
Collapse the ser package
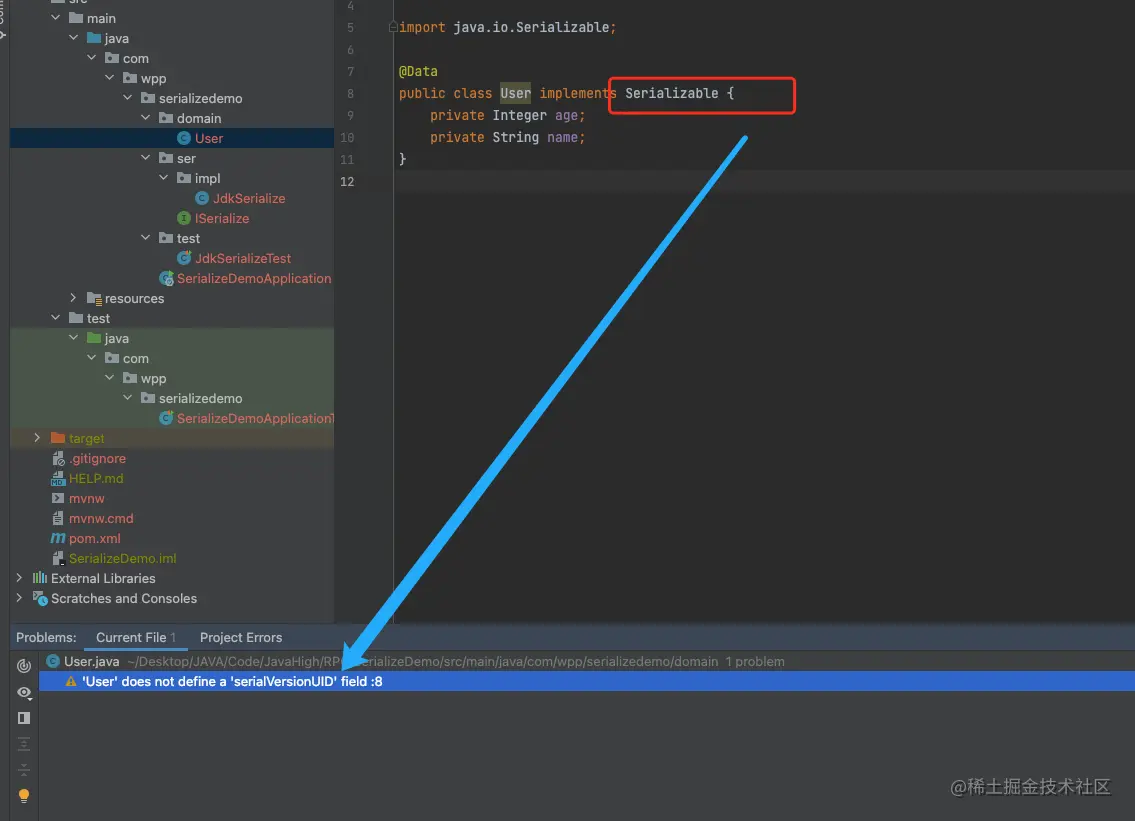point(145,157)
